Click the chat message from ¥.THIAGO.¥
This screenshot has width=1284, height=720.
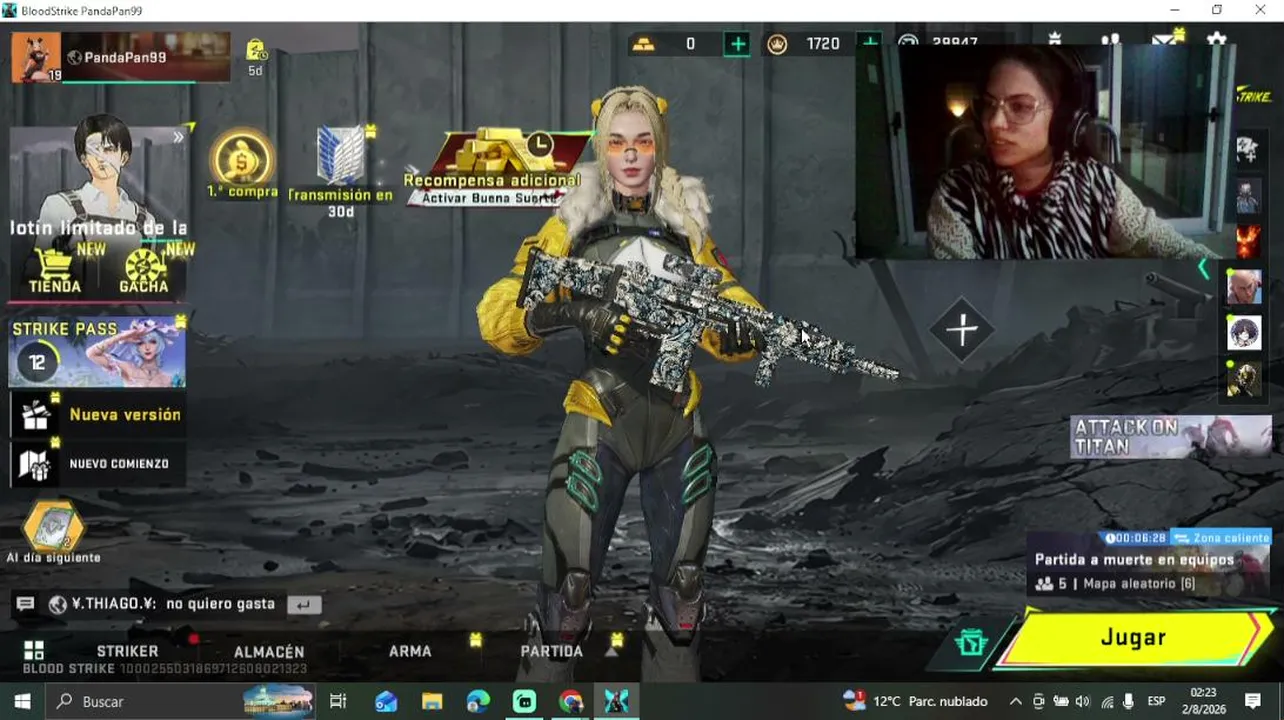coord(173,604)
